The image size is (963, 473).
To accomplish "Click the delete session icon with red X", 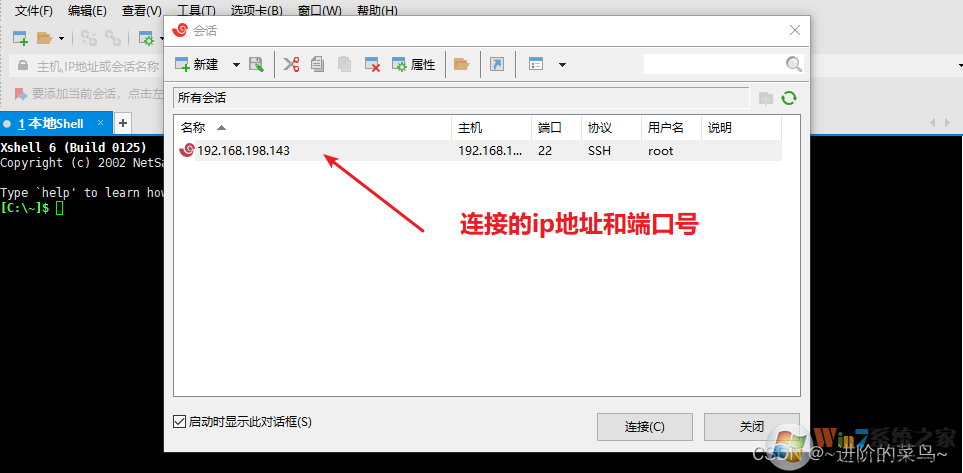I will pyautogui.click(x=372, y=64).
